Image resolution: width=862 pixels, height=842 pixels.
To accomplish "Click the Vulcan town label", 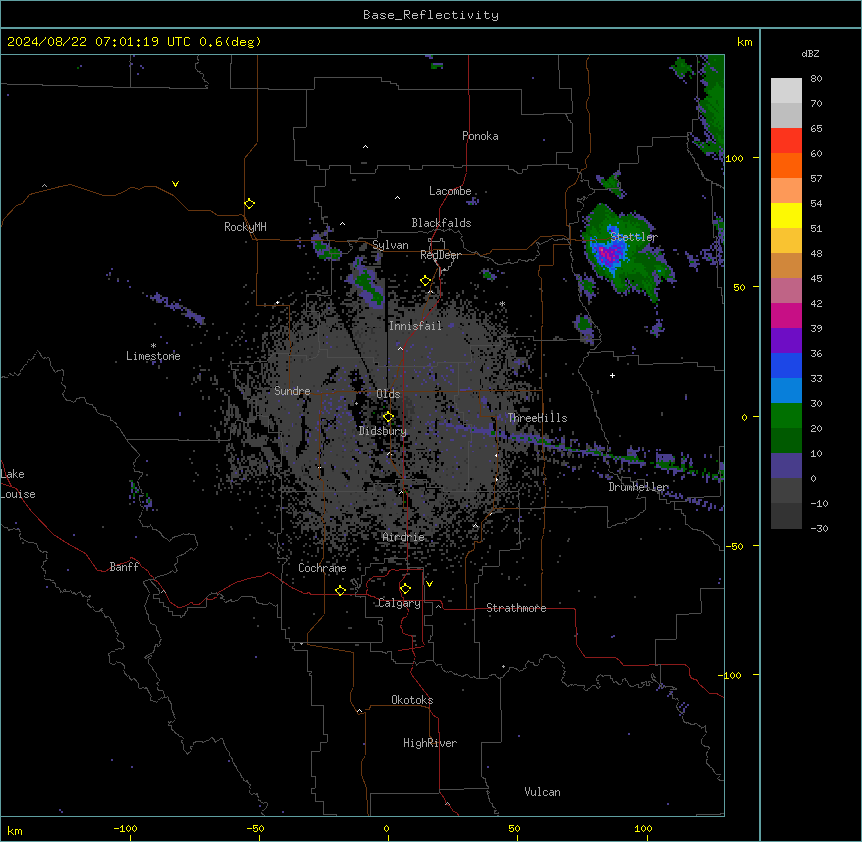I will [x=543, y=792].
